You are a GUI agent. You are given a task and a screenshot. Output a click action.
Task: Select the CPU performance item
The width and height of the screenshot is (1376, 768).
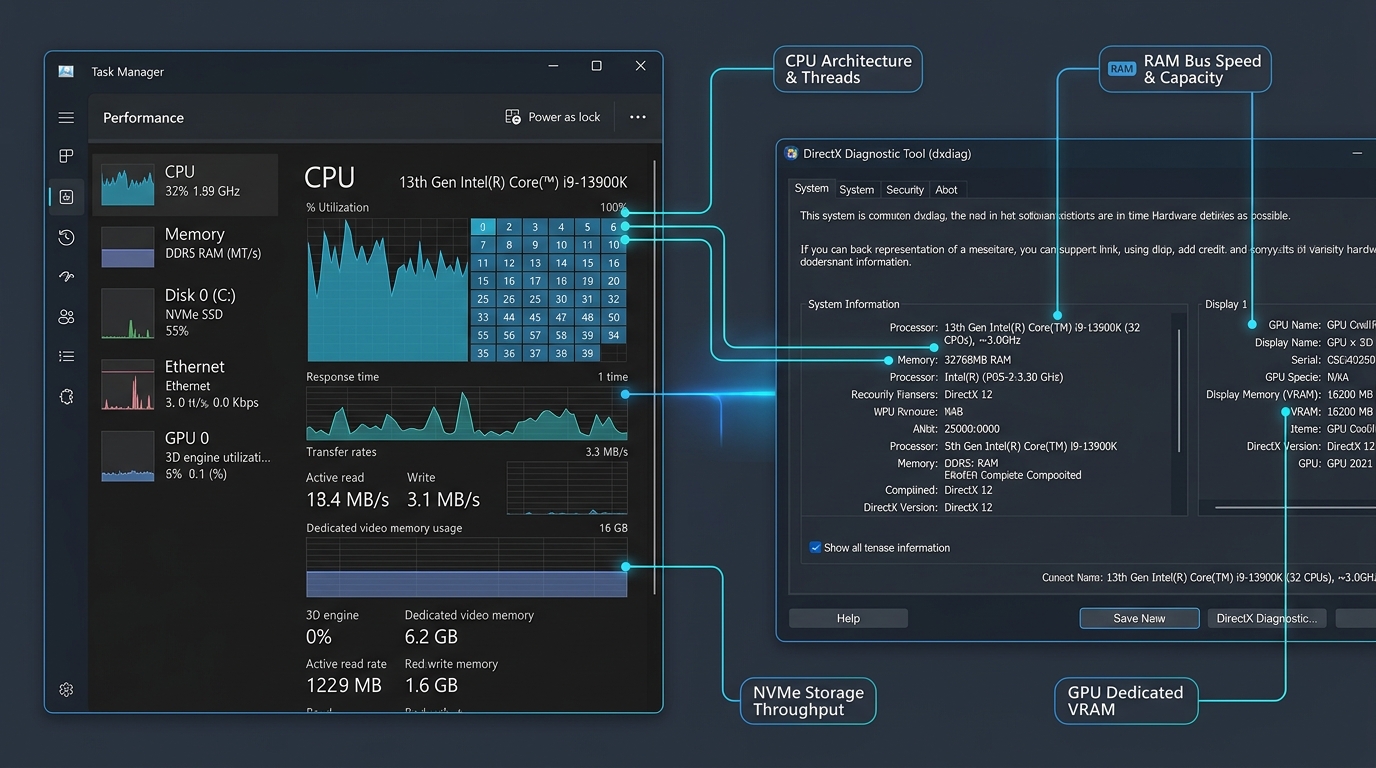pyautogui.click(x=185, y=184)
